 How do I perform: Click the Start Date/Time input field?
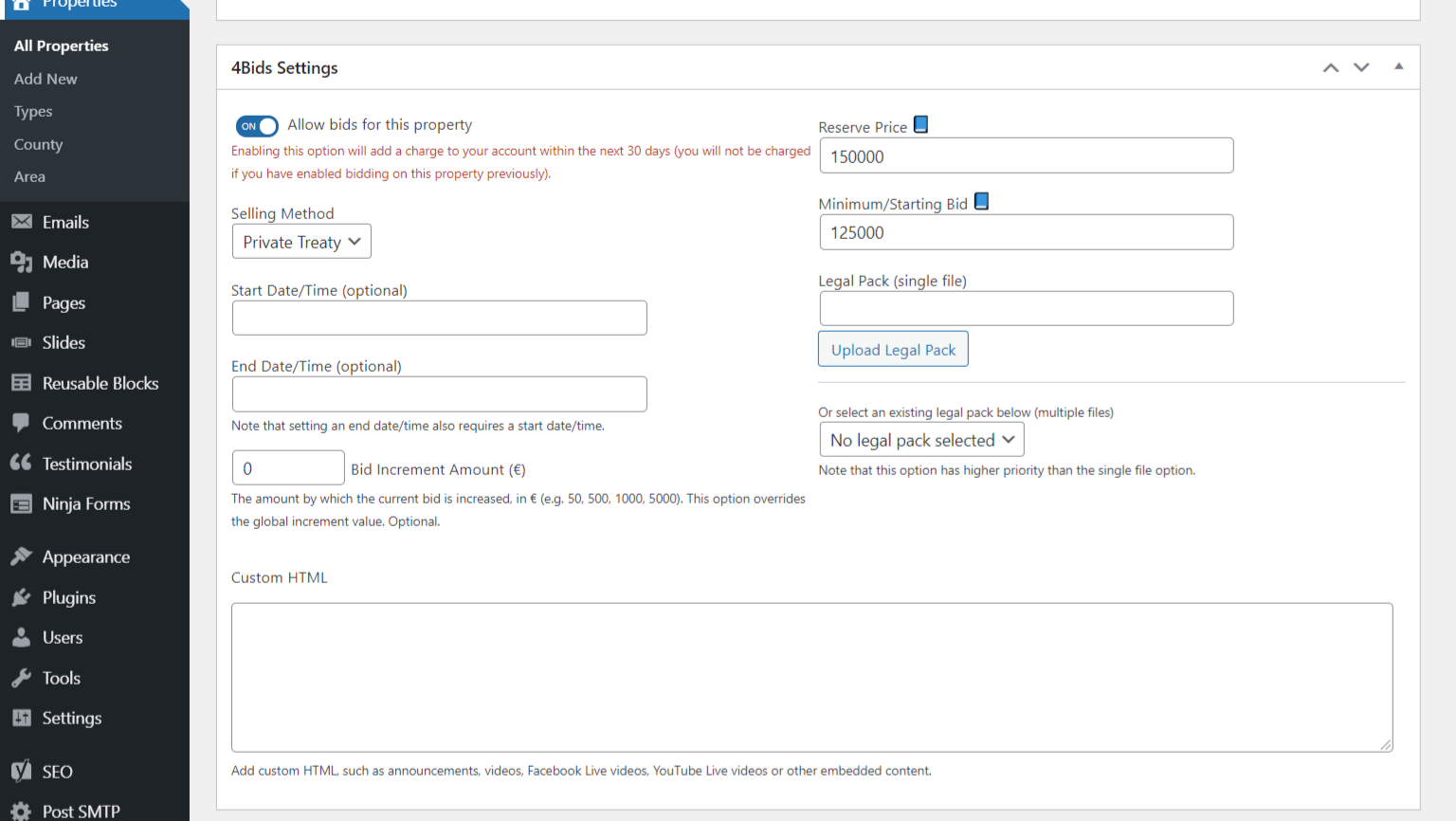tap(439, 319)
